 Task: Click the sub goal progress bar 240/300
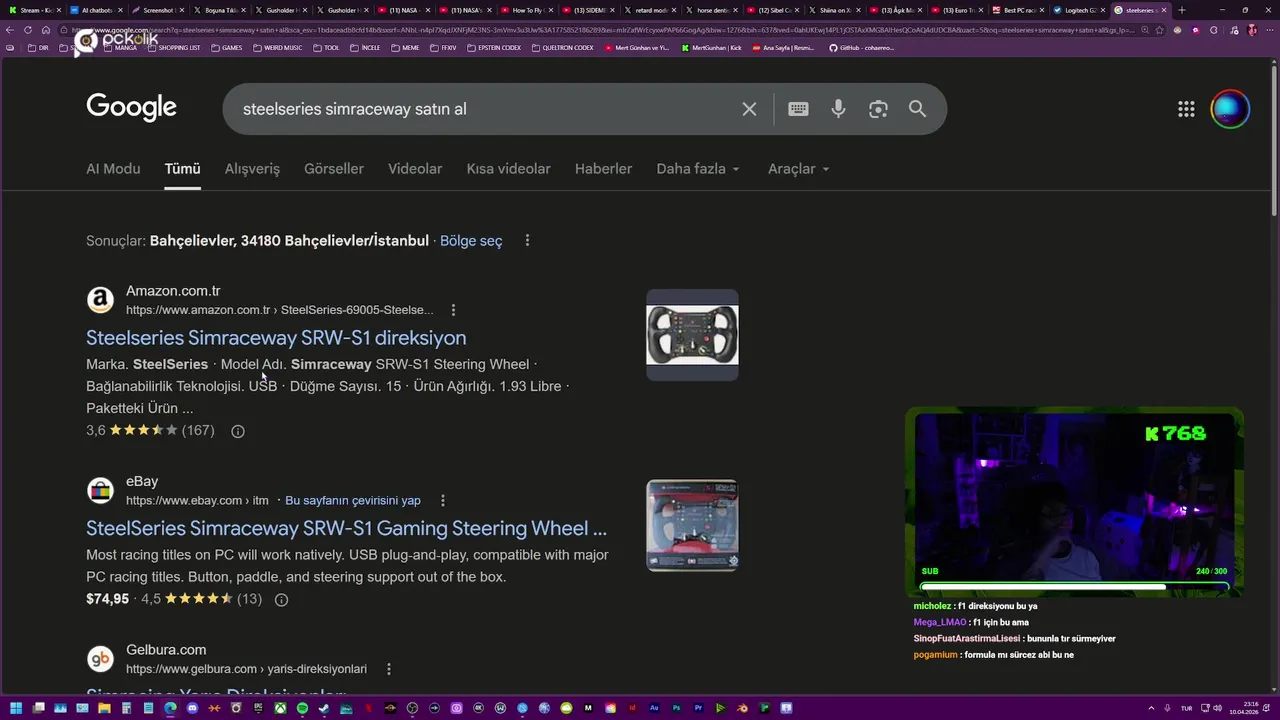[1074, 586]
